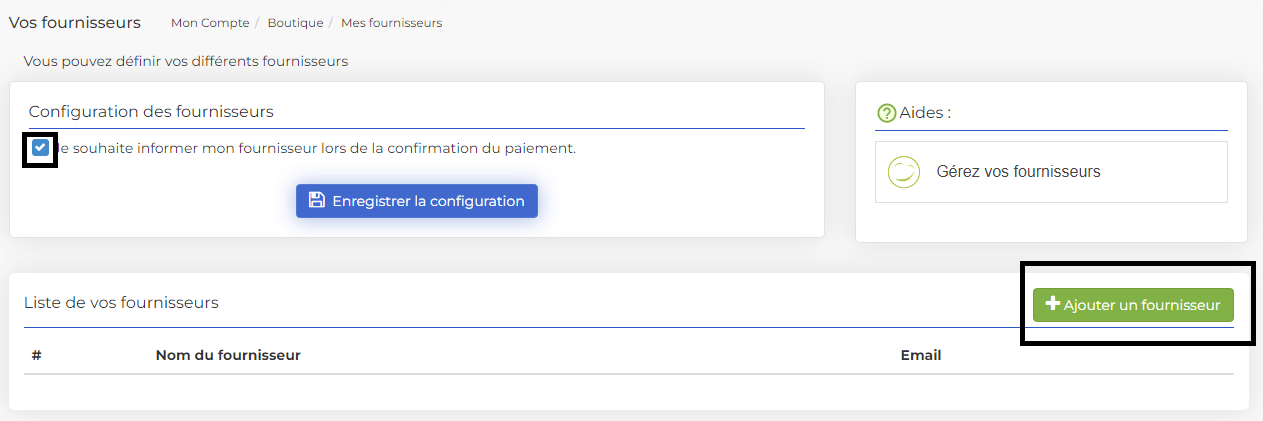The width and height of the screenshot is (1263, 421).
Task: Click Ajouter un fournisseur button
Action: pyautogui.click(x=1133, y=305)
